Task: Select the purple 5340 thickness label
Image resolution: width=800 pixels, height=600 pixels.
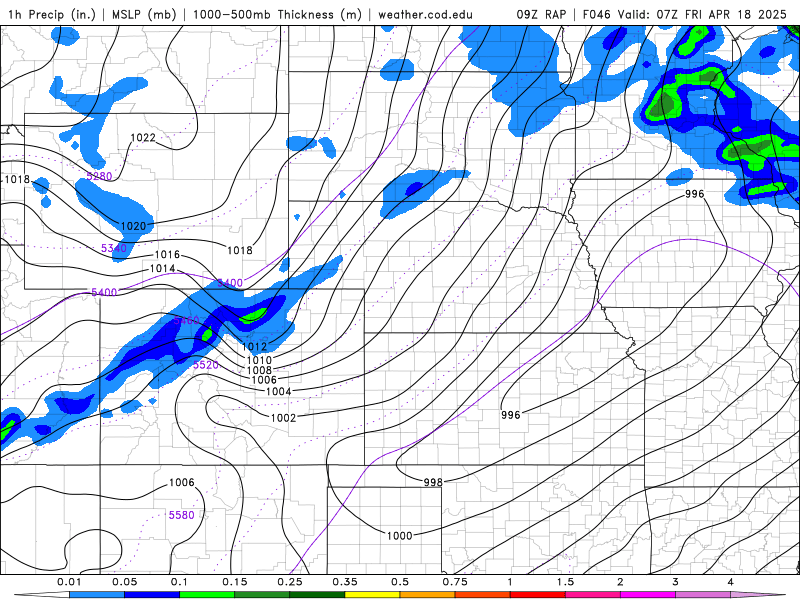Action: coord(114,248)
